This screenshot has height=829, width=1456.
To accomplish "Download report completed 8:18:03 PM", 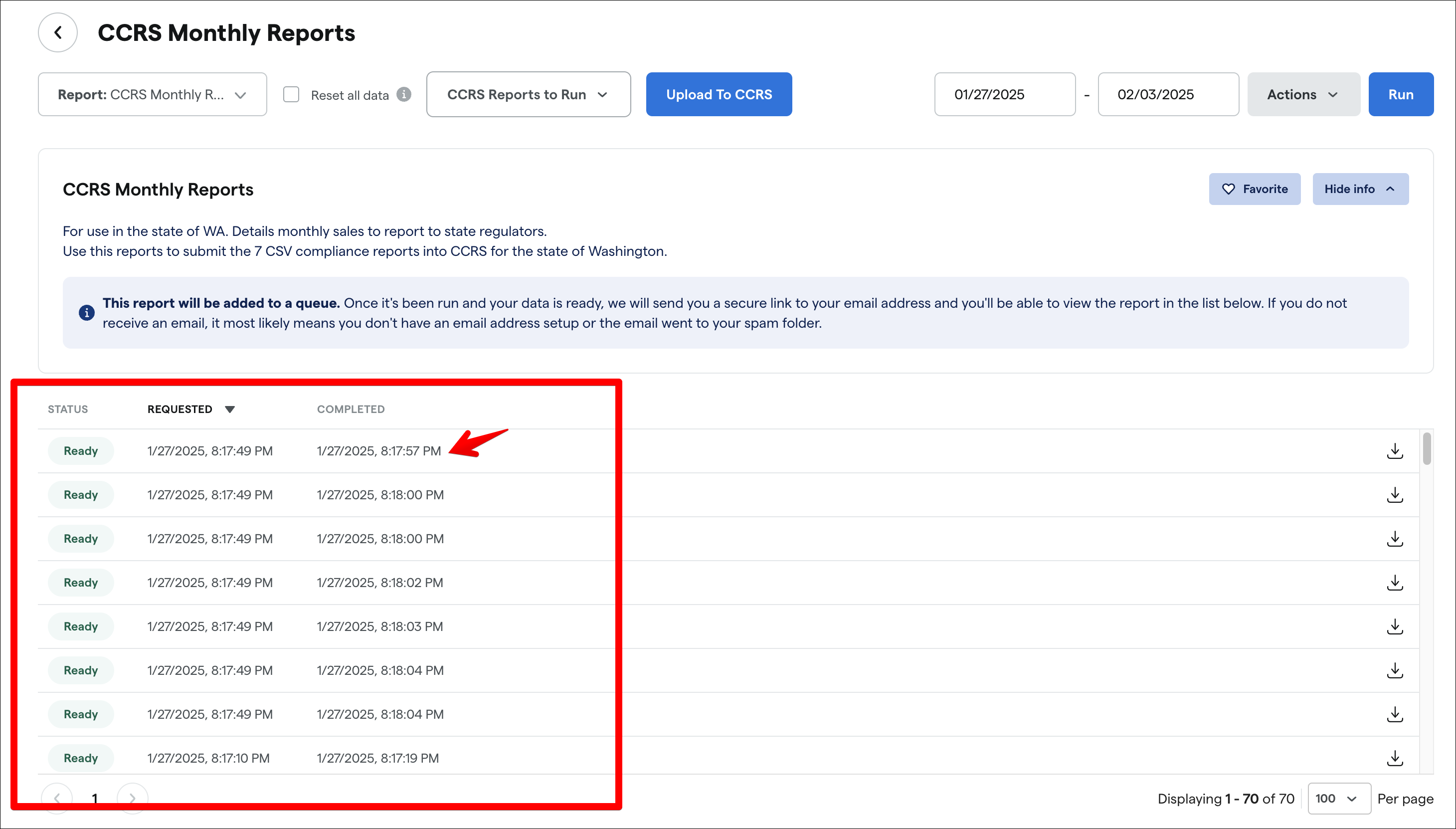I will tap(1395, 626).
